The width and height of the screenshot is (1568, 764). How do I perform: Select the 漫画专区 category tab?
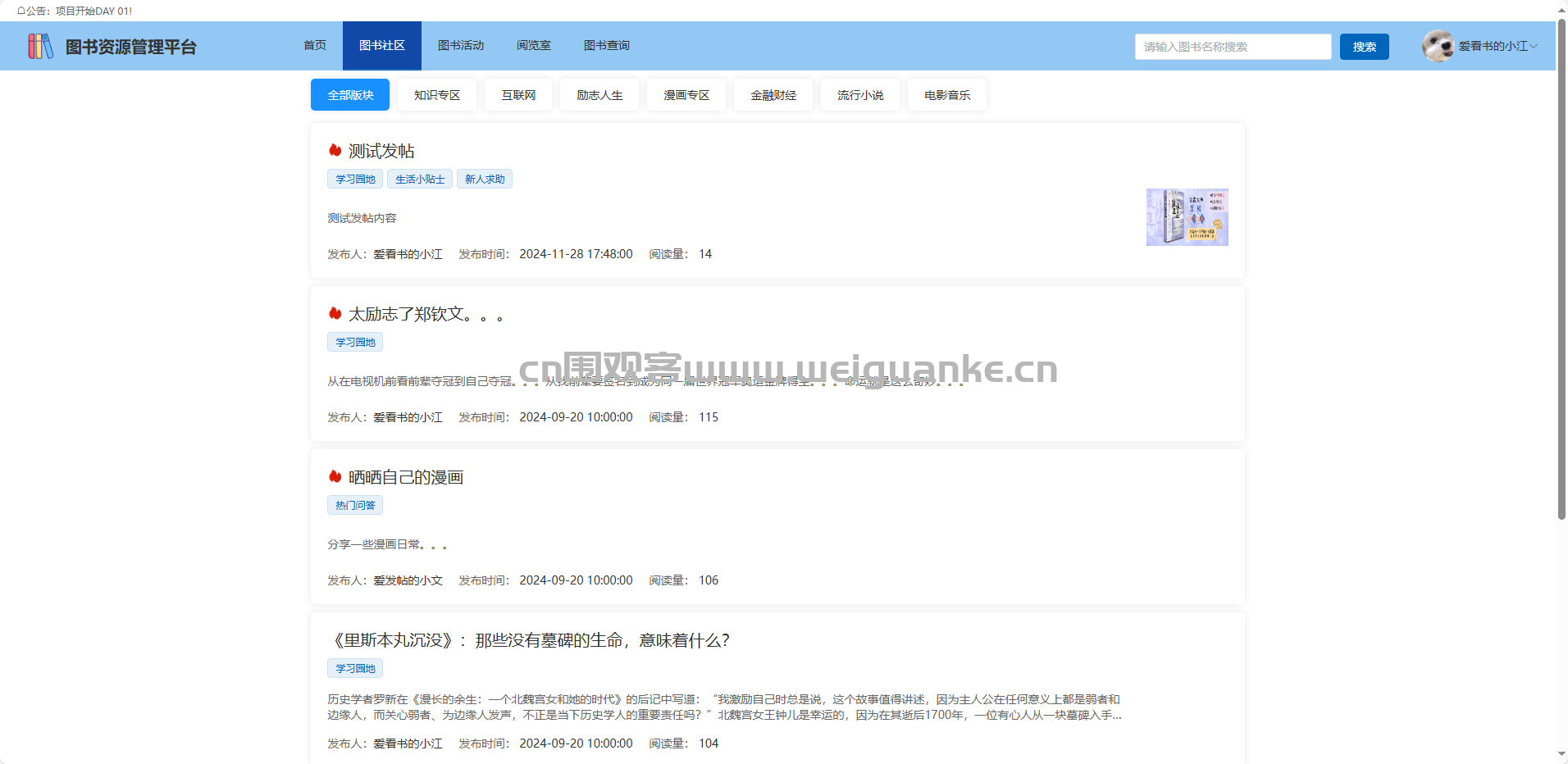pos(686,95)
